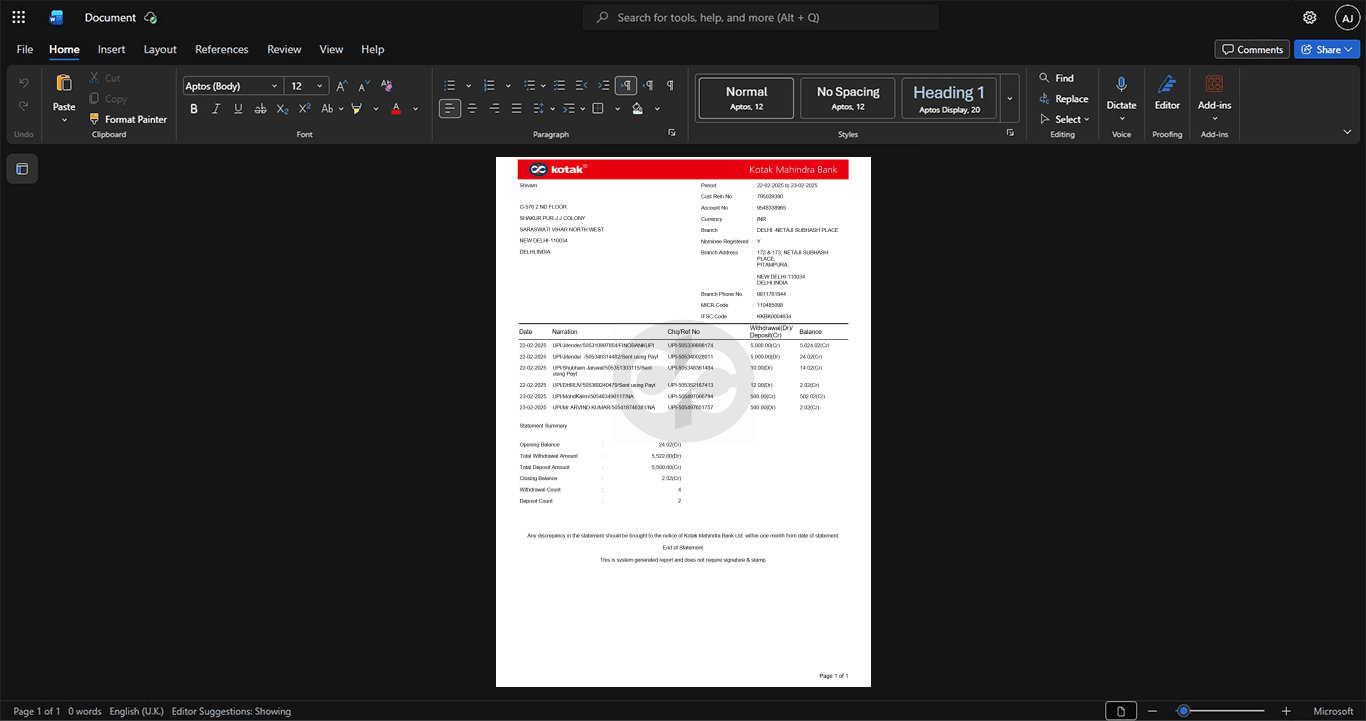Click the Share button
Image resolution: width=1366 pixels, height=721 pixels.
point(1327,49)
